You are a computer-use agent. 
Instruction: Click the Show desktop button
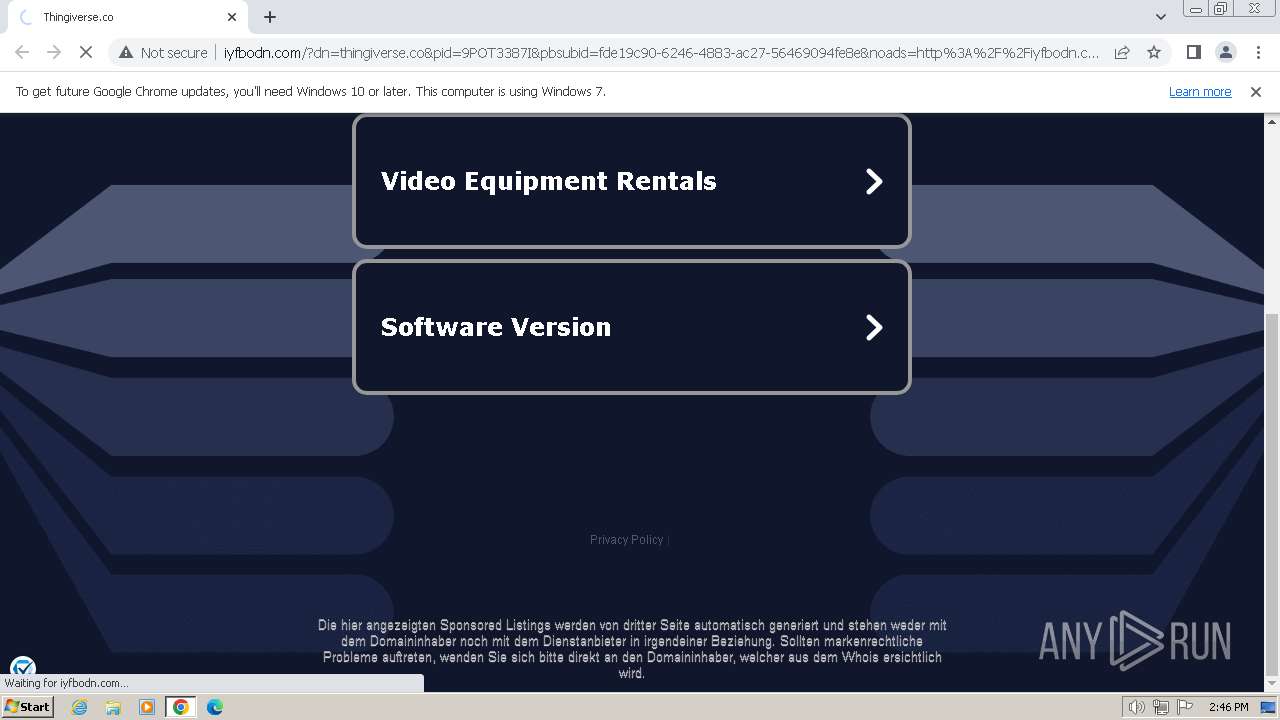point(1268,707)
